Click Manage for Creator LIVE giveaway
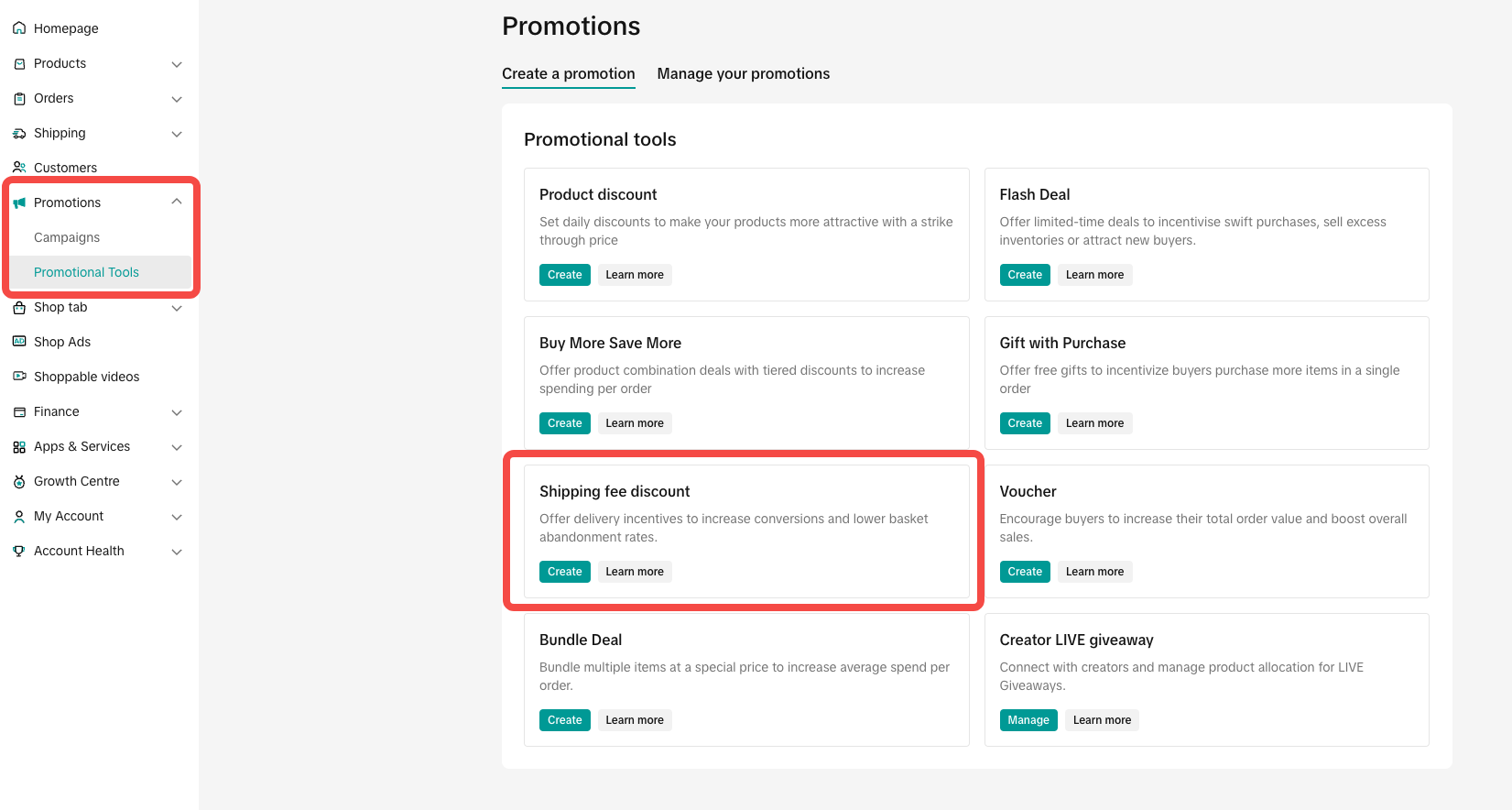 [1028, 720]
